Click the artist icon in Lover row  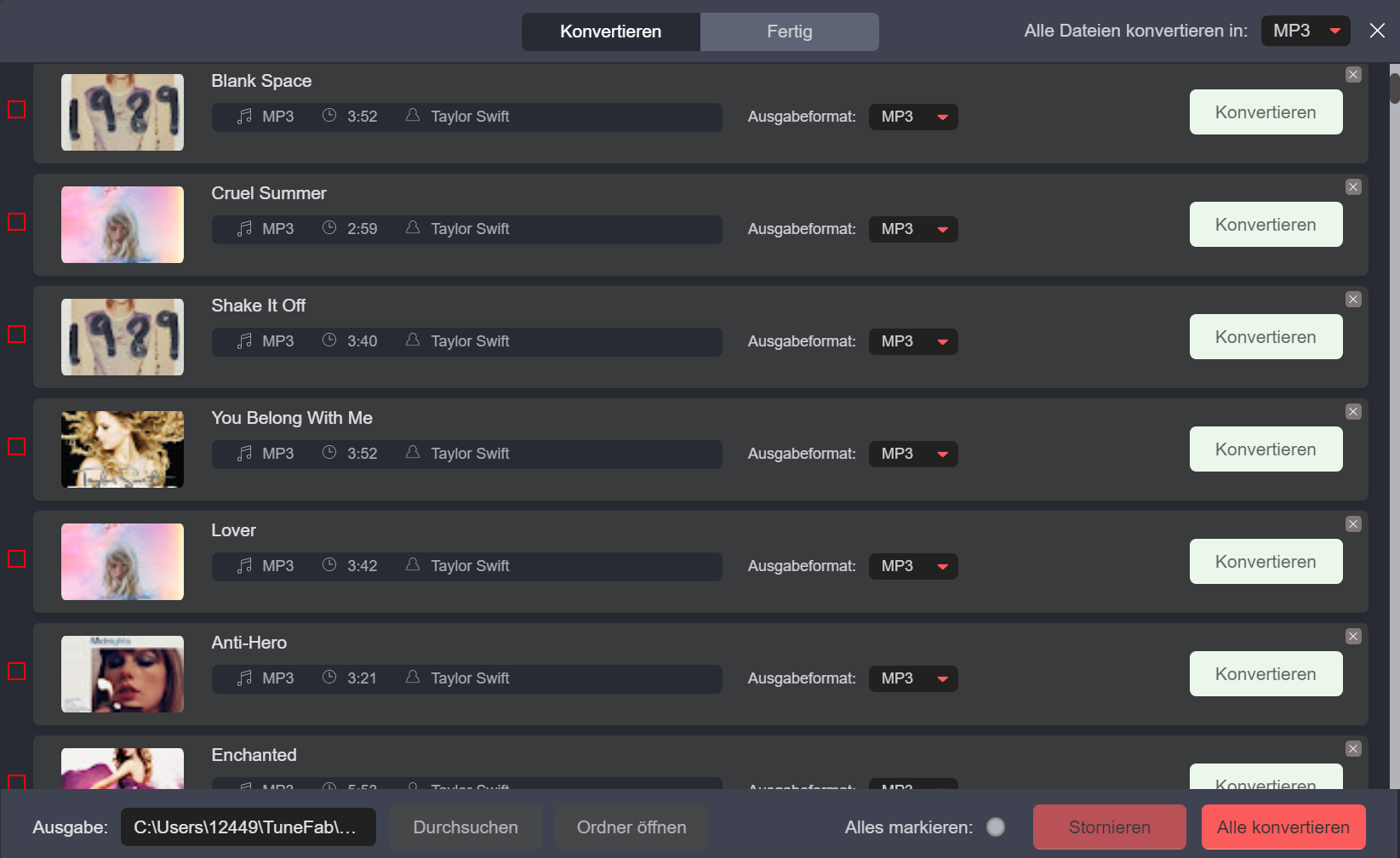click(413, 564)
